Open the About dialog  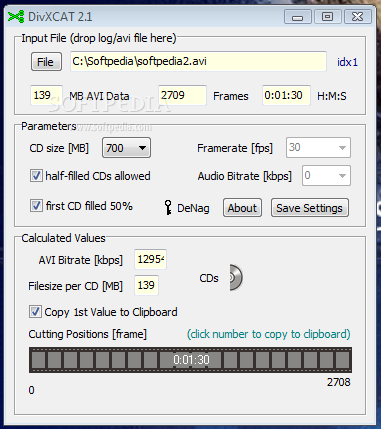coord(242,208)
